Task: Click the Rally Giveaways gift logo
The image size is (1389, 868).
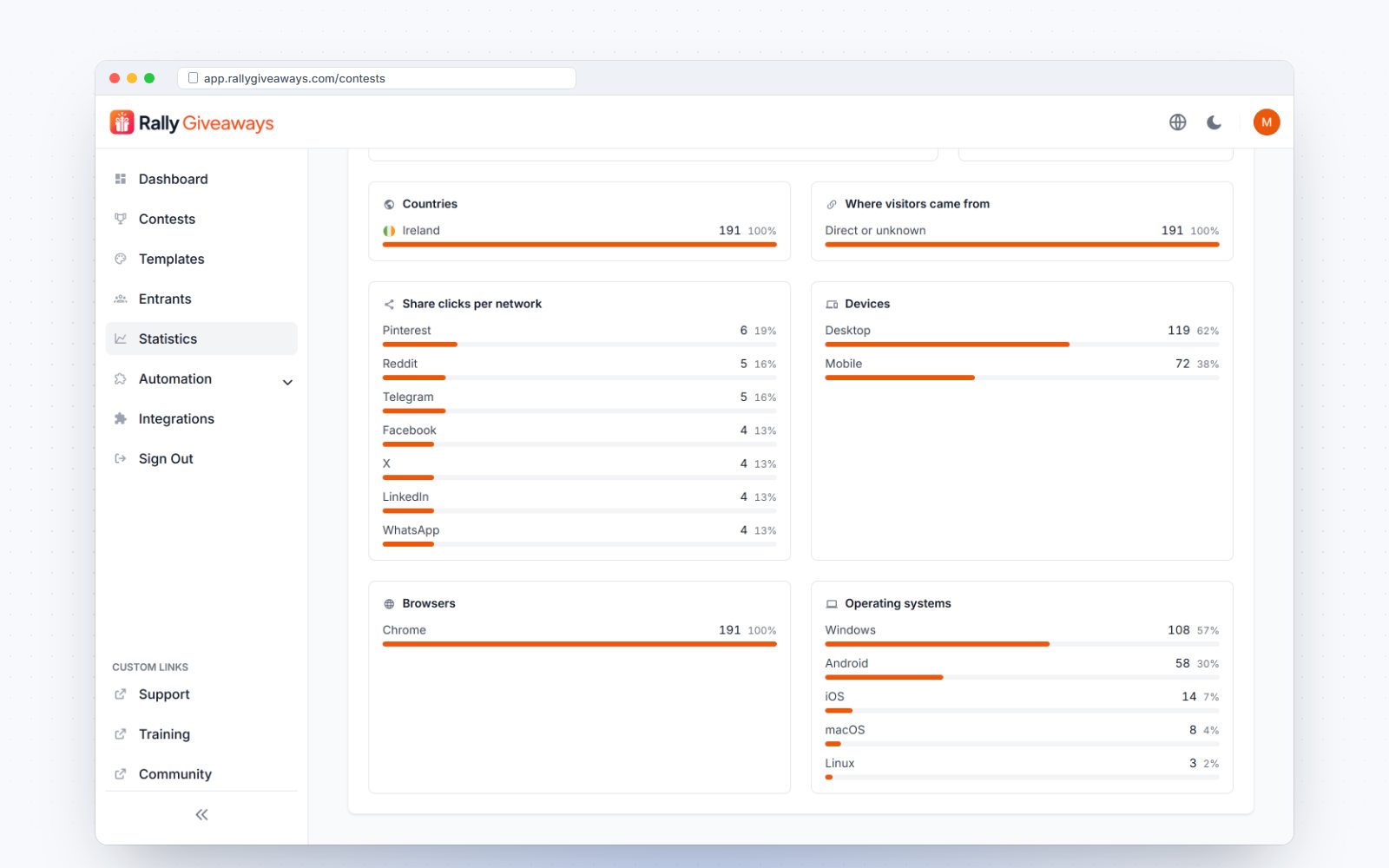Action: click(x=122, y=122)
